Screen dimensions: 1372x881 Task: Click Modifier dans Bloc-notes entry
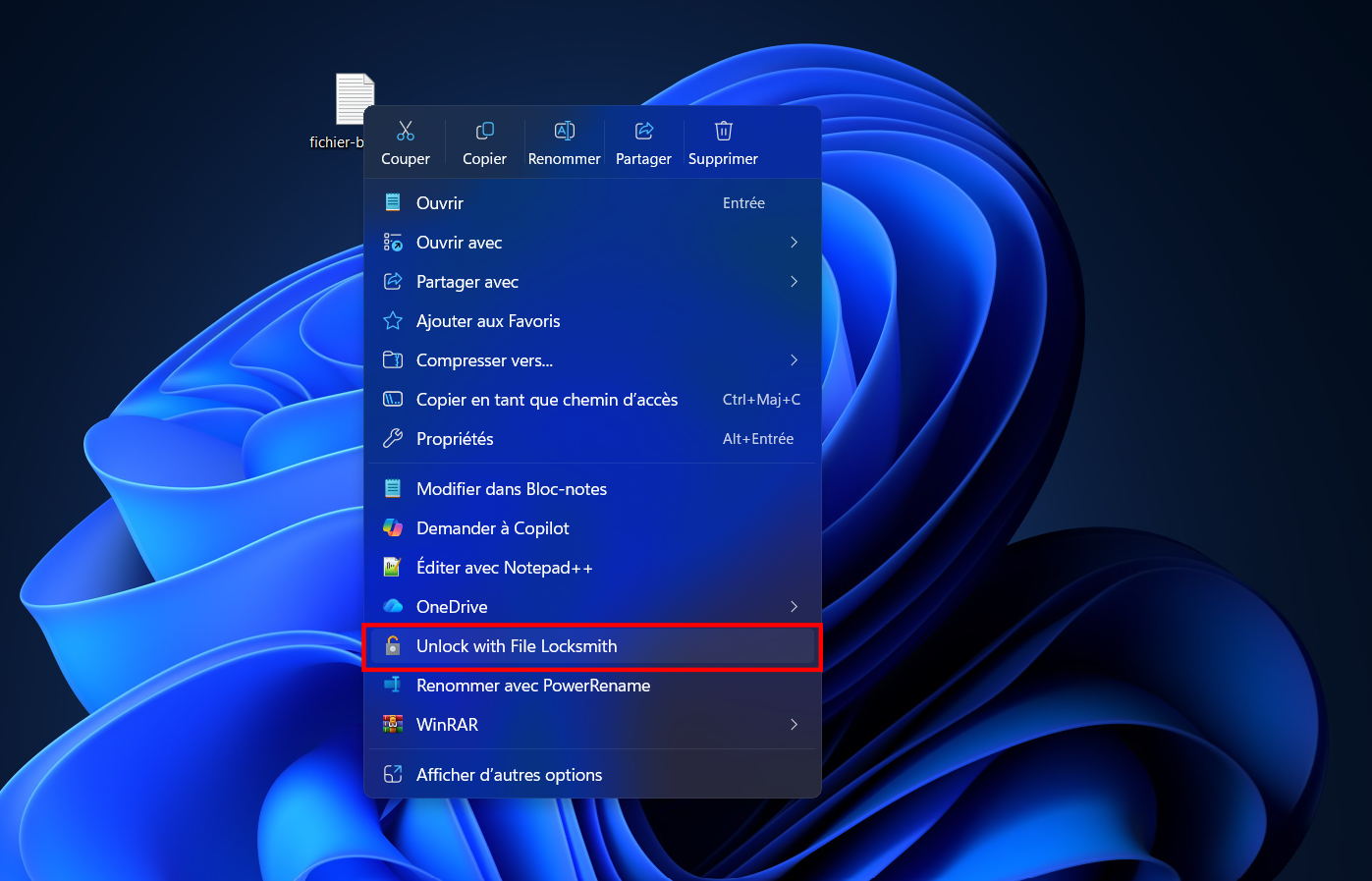(x=592, y=489)
